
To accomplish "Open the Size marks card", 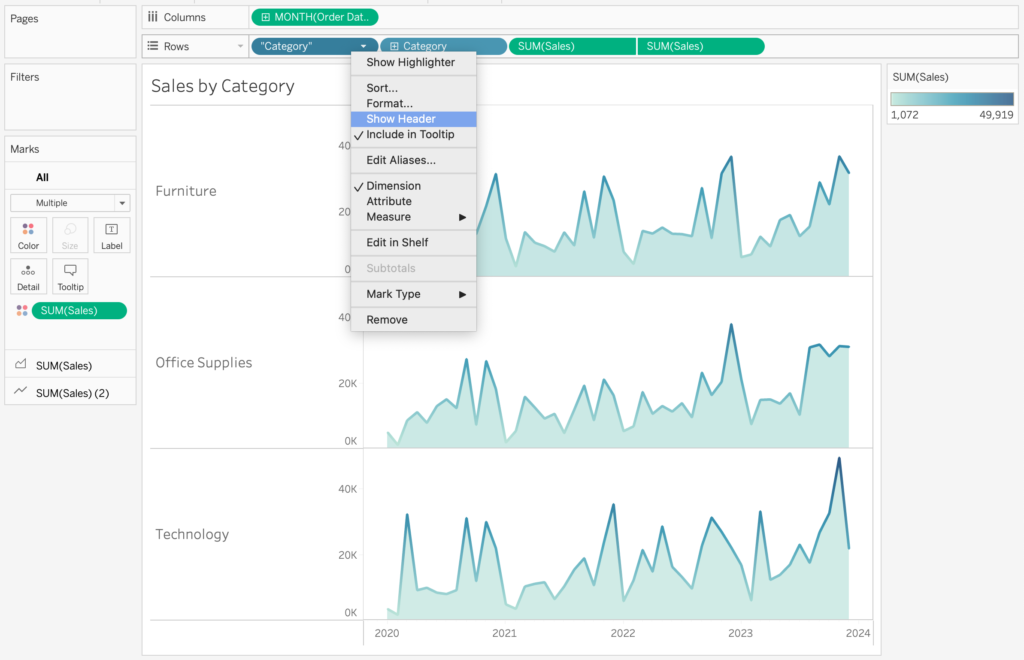I will pyautogui.click(x=70, y=236).
